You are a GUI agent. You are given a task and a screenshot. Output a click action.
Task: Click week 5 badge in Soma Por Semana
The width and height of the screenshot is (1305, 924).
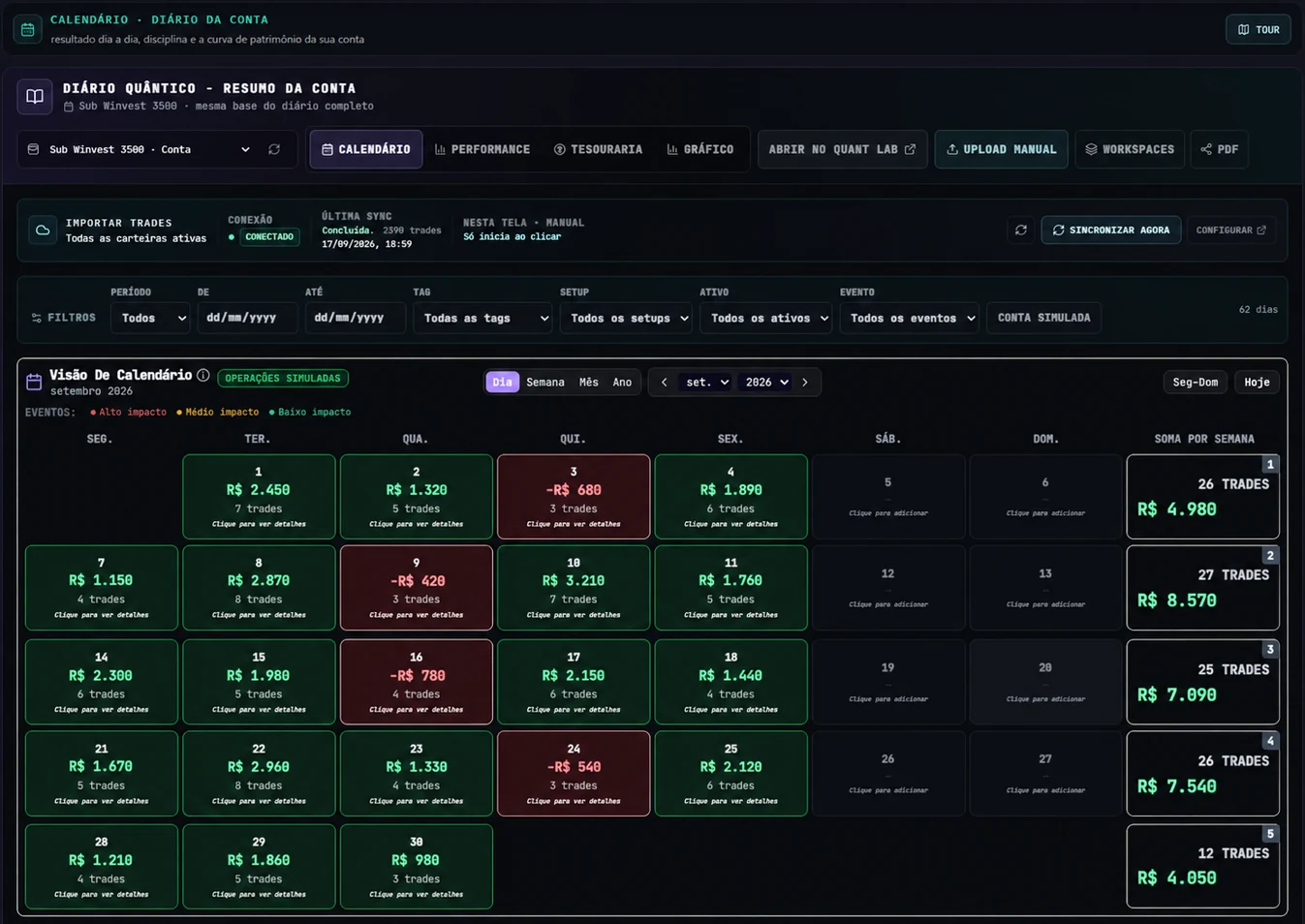(x=1270, y=833)
